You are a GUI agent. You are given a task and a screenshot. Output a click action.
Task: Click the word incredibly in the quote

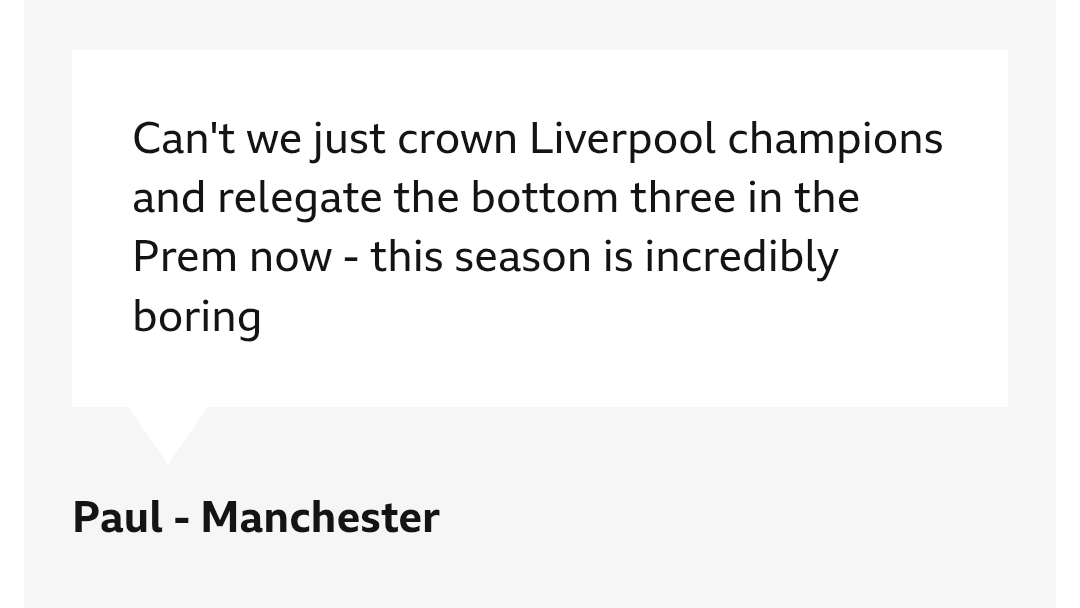(741, 258)
